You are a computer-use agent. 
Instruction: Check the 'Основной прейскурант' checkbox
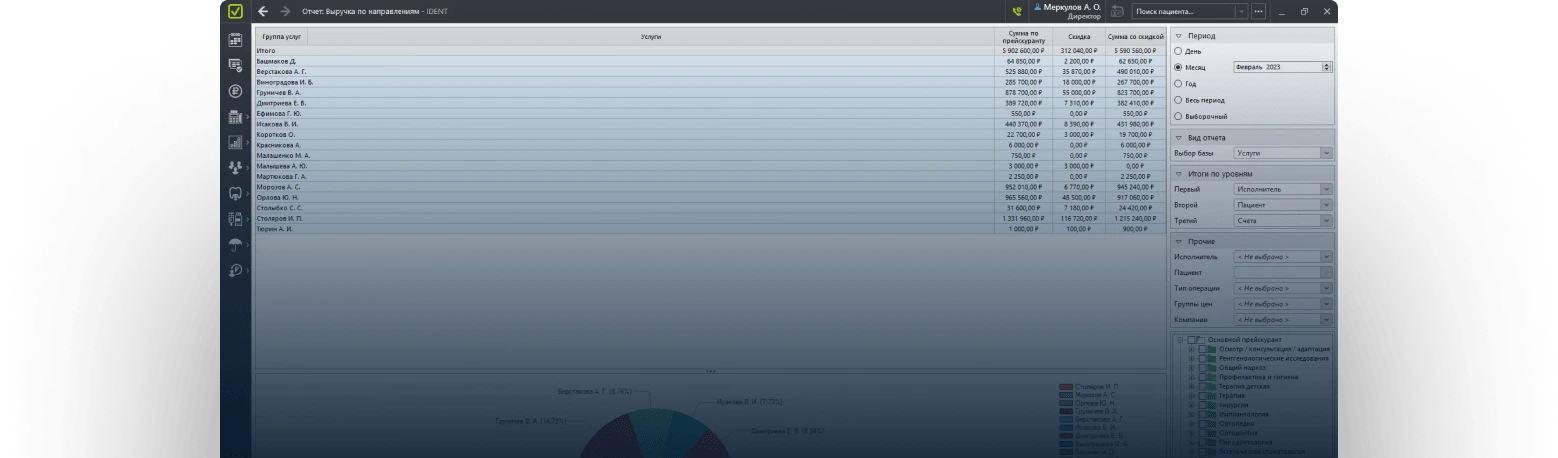(x=1201, y=340)
